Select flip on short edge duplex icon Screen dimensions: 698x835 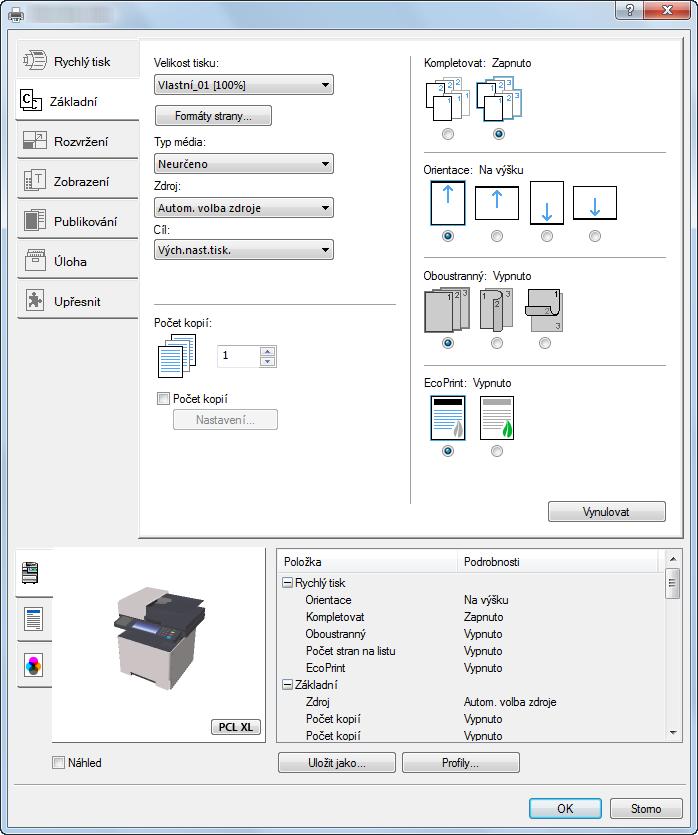click(545, 310)
